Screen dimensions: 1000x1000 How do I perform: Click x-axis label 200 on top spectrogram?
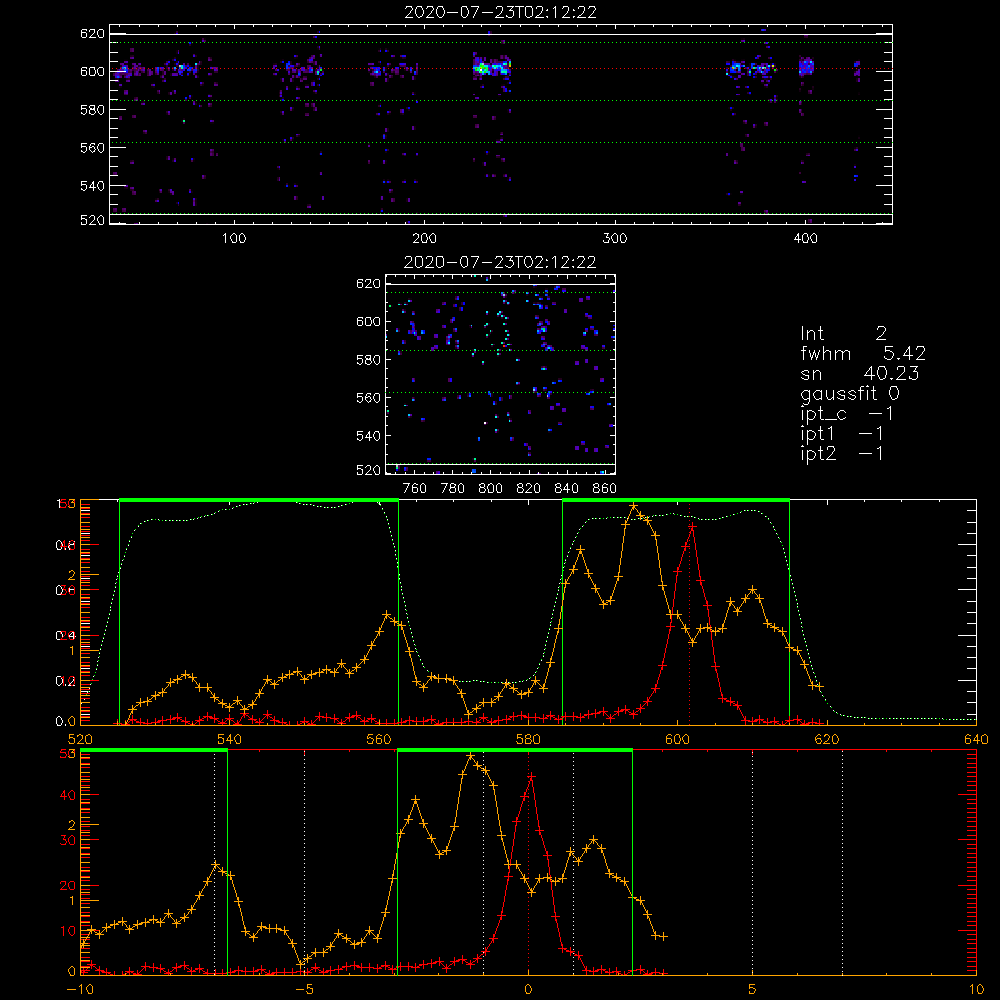point(425,239)
